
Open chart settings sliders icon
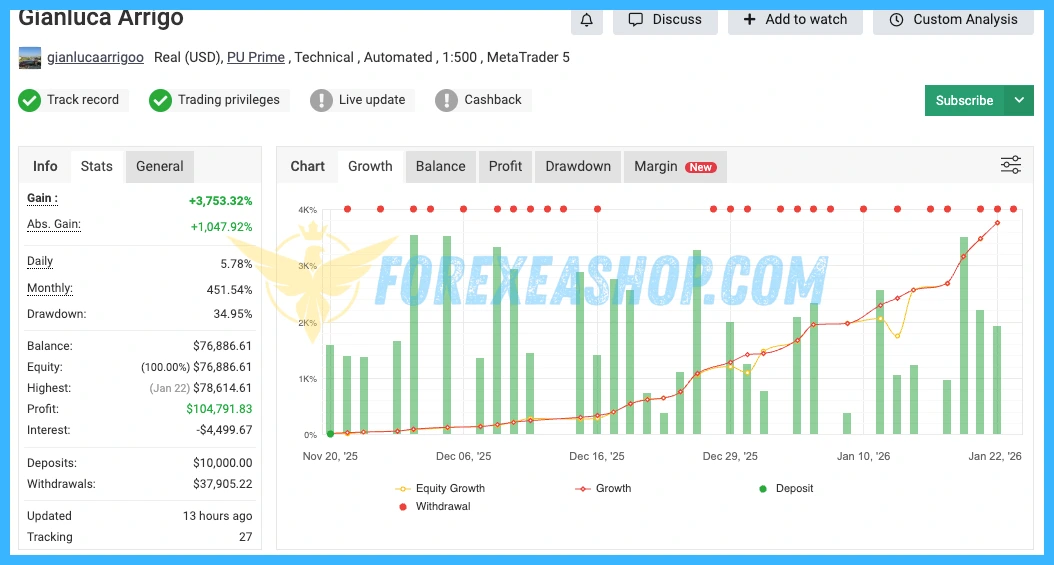click(1011, 166)
